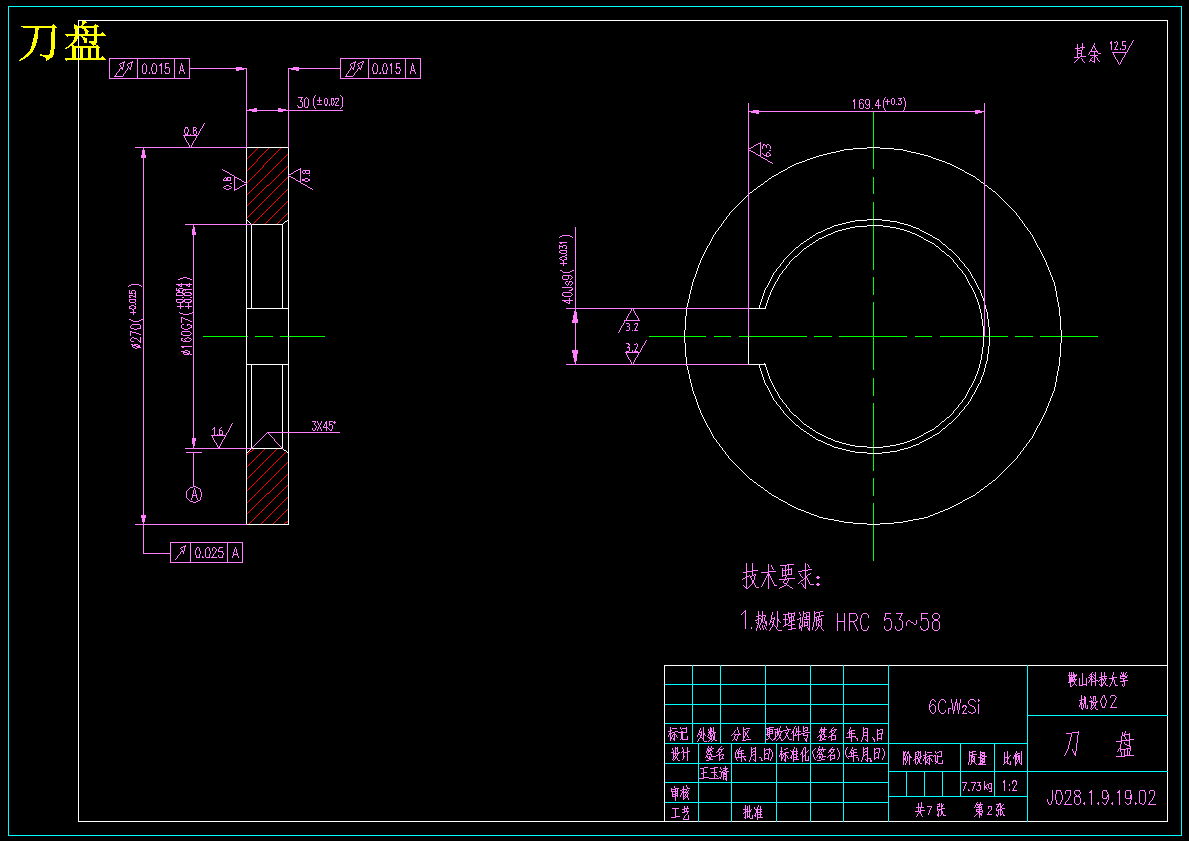Select the 机设02 class label

1097,703
